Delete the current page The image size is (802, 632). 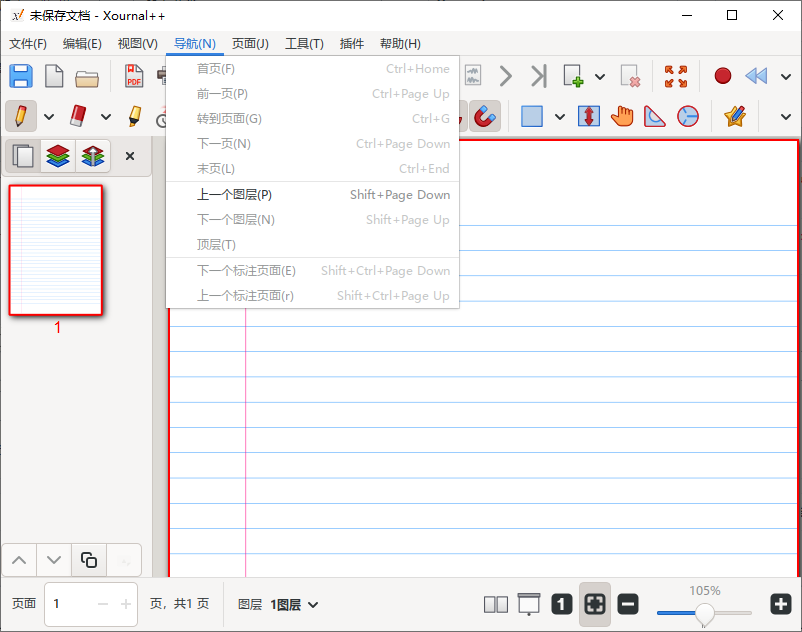[630, 76]
